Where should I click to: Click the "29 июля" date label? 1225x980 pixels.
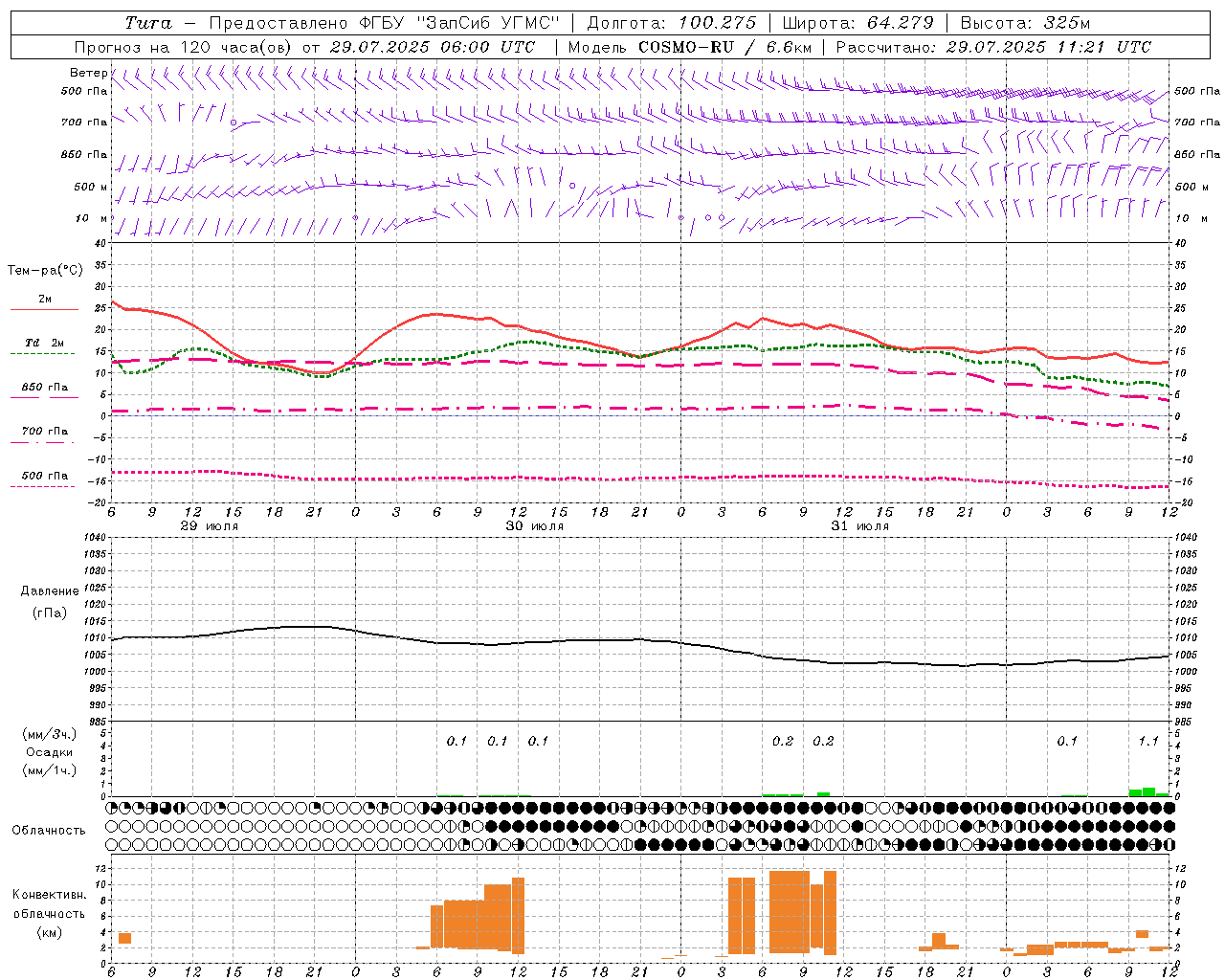click(210, 526)
